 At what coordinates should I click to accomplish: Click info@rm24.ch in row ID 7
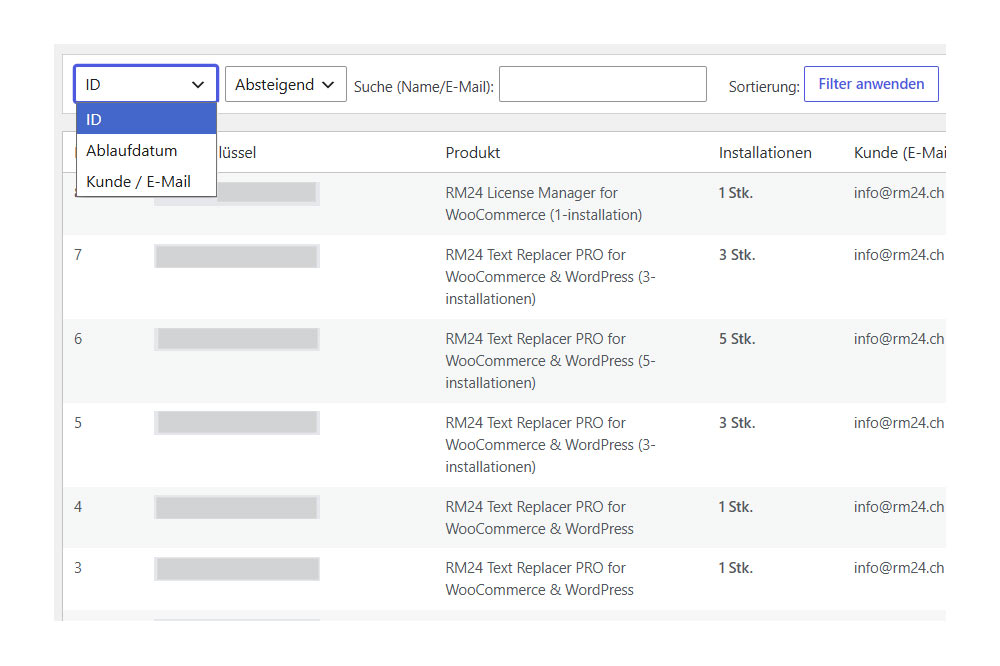click(x=899, y=255)
